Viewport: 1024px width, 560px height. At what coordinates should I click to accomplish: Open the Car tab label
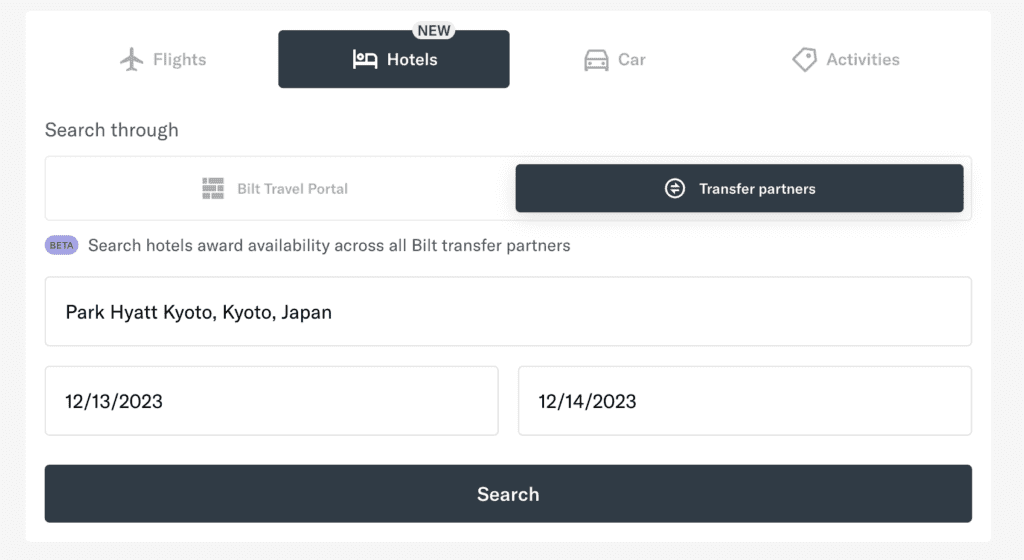coord(632,60)
